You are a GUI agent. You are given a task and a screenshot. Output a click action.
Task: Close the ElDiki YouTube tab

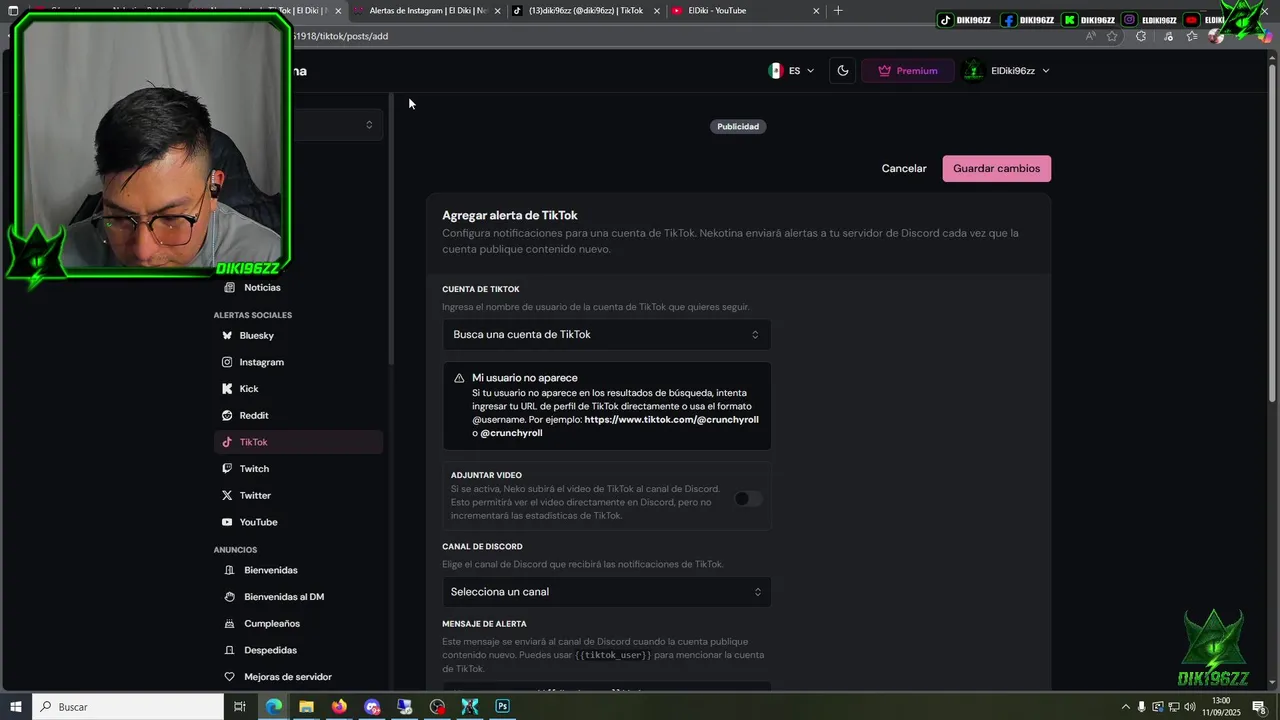pos(816,11)
